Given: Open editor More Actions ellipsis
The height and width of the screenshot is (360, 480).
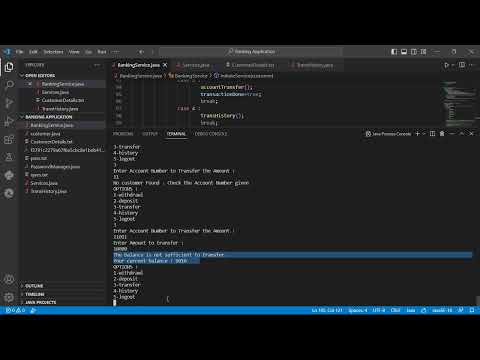Looking at the screenshot, I should click(471, 65).
